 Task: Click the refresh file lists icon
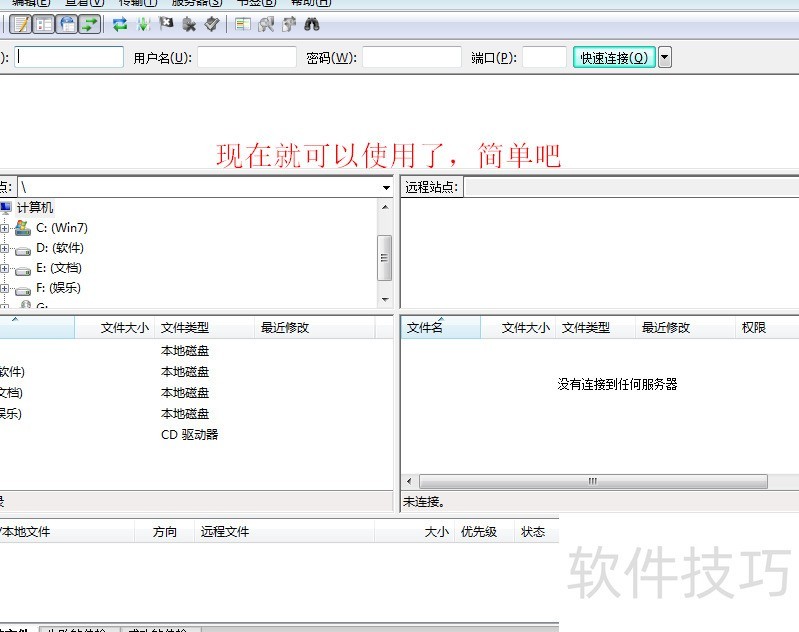pyautogui.click(x=120, y=25)
